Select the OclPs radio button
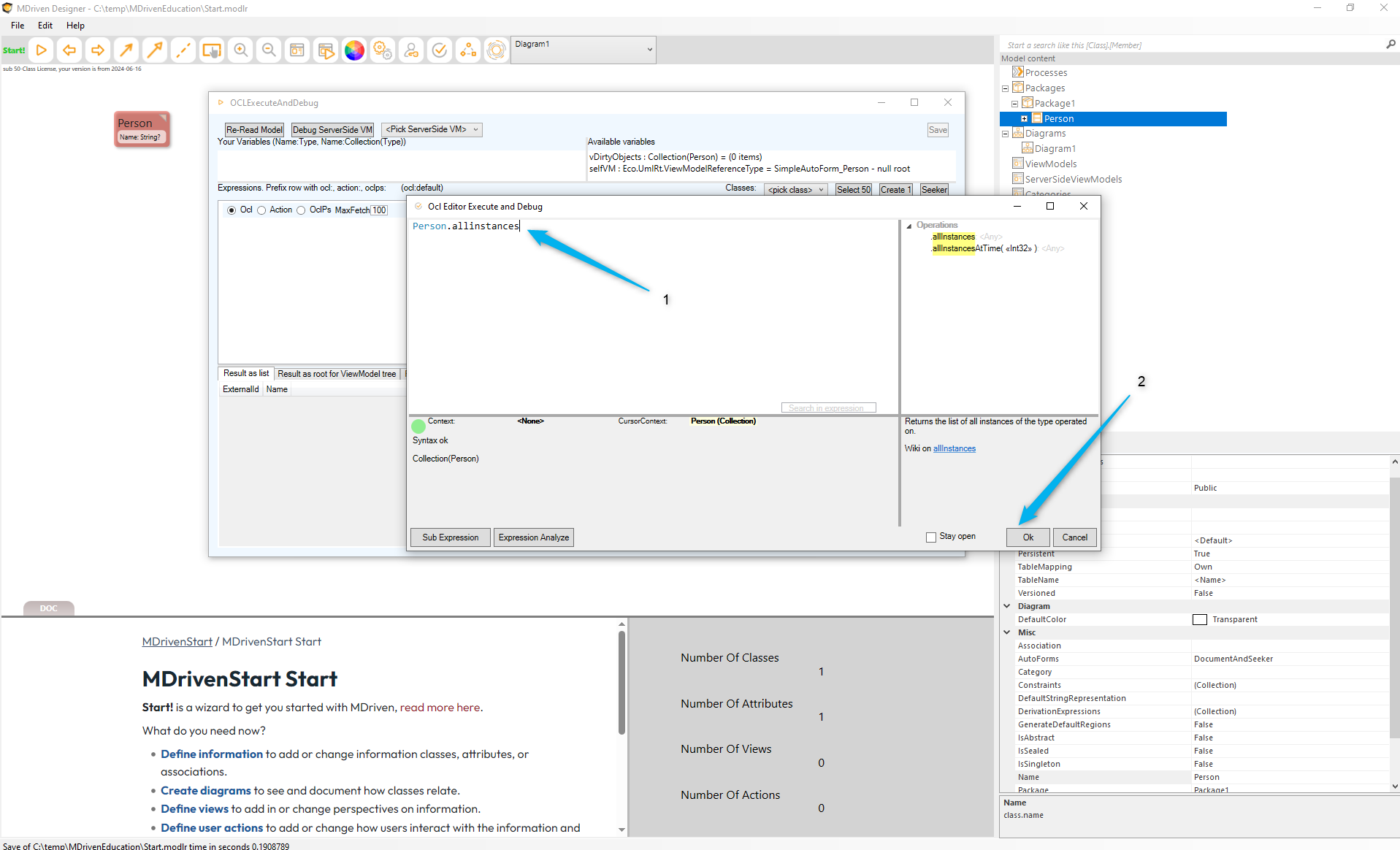This screenshot has height=850, width=1400. click(301, 210)
